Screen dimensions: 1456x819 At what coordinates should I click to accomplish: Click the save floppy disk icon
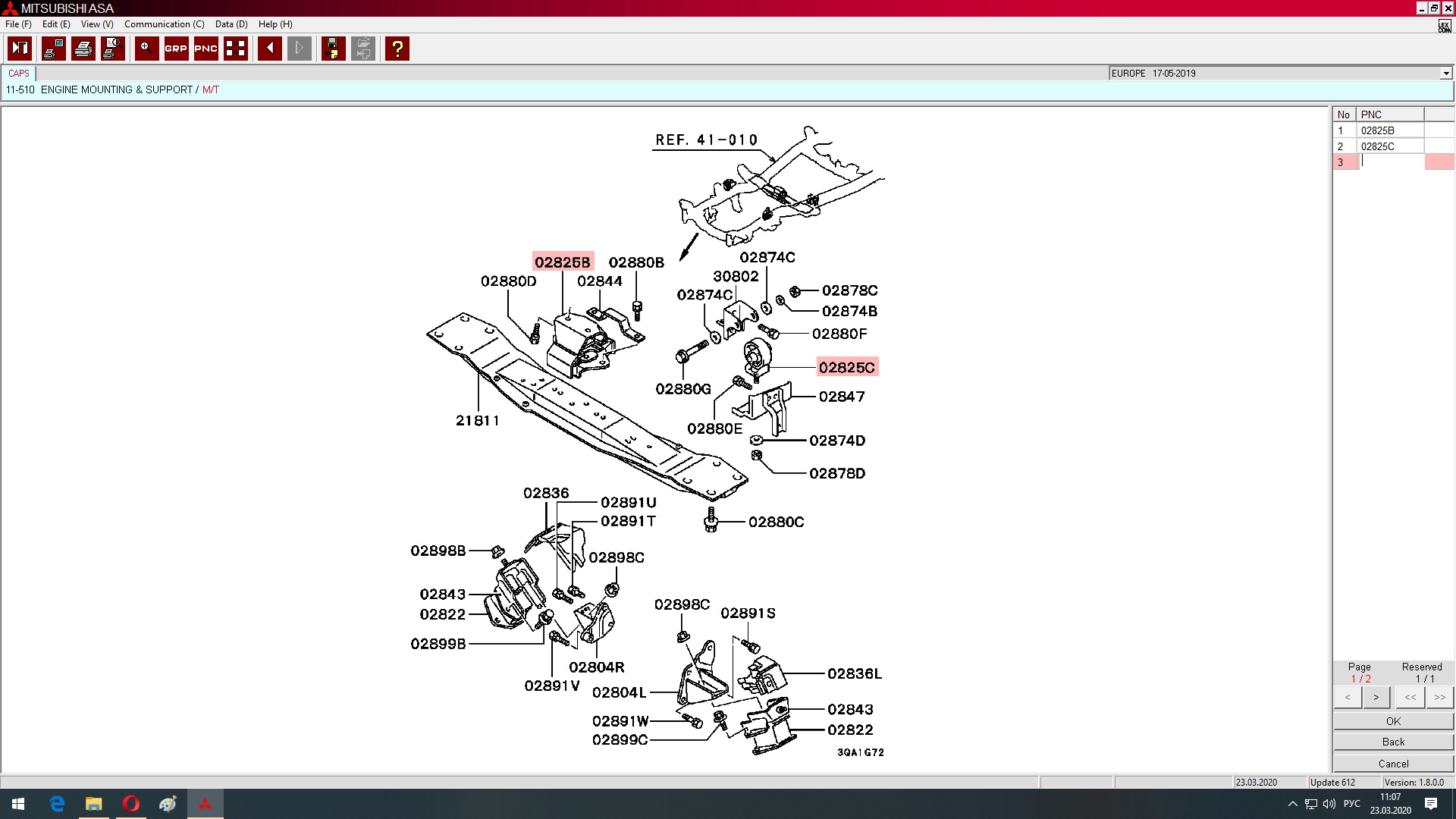point(333,49)
